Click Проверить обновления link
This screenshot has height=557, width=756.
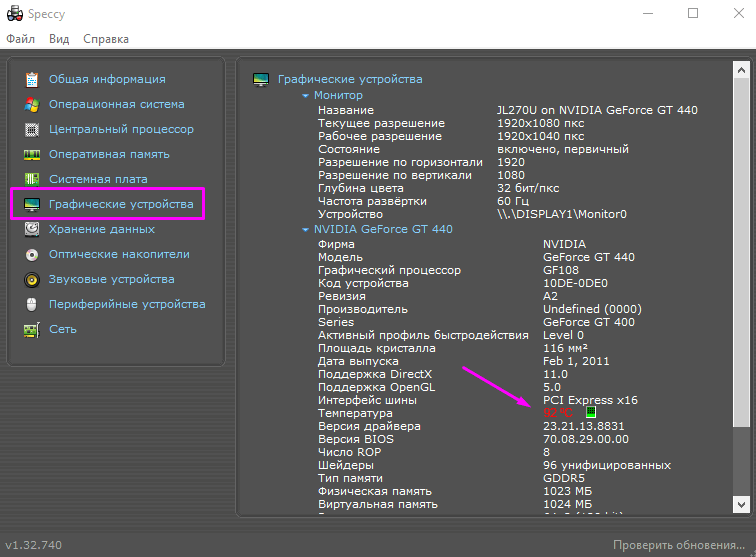click(679, 545)
